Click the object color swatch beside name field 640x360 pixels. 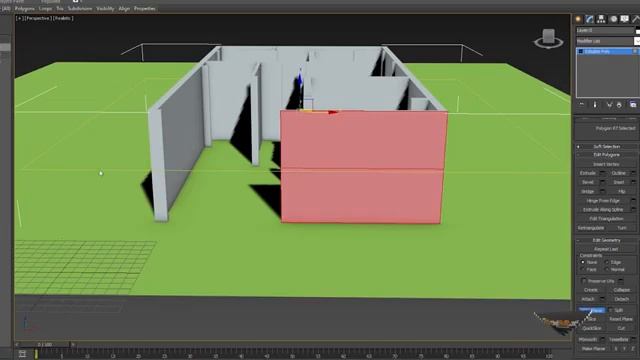638,30
